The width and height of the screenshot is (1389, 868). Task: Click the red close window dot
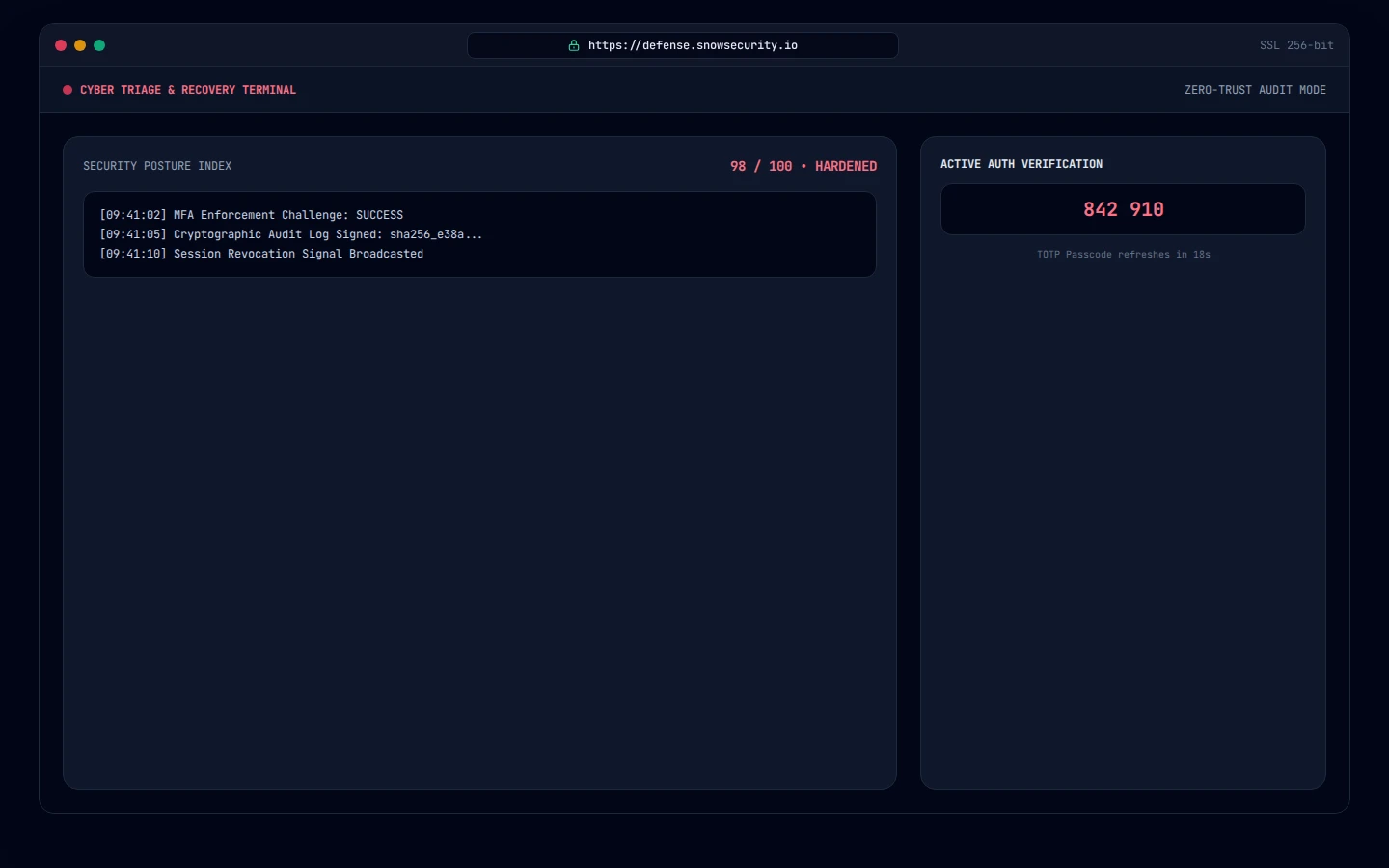point(61,45)
